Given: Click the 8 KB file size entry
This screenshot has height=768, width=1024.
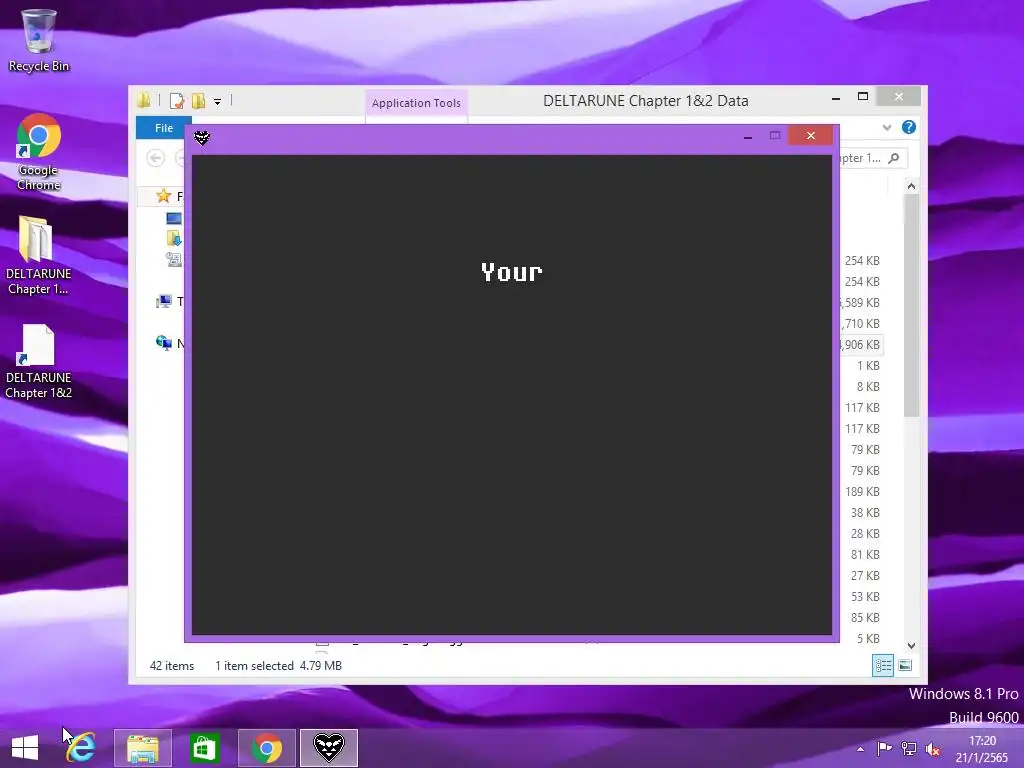Looking at the screenshot, I should (868, 386).
